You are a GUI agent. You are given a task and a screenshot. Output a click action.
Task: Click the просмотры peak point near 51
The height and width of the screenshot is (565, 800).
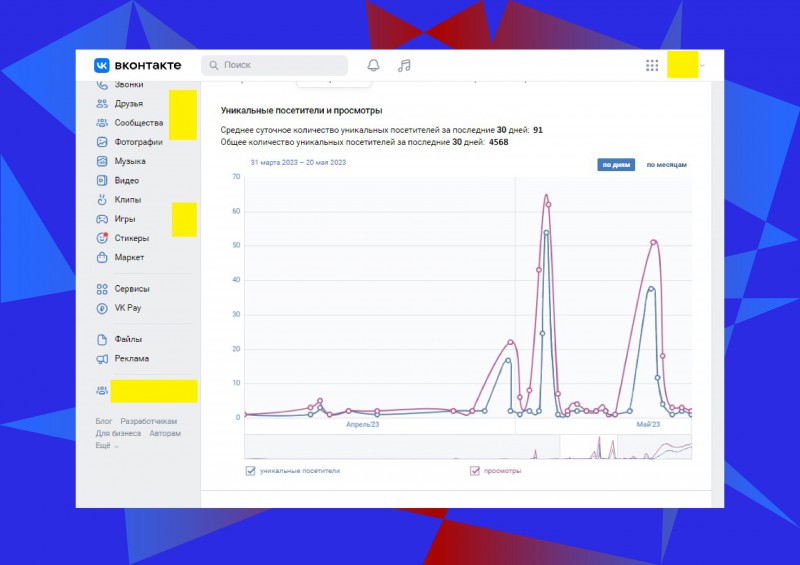(x=654, y=242)
